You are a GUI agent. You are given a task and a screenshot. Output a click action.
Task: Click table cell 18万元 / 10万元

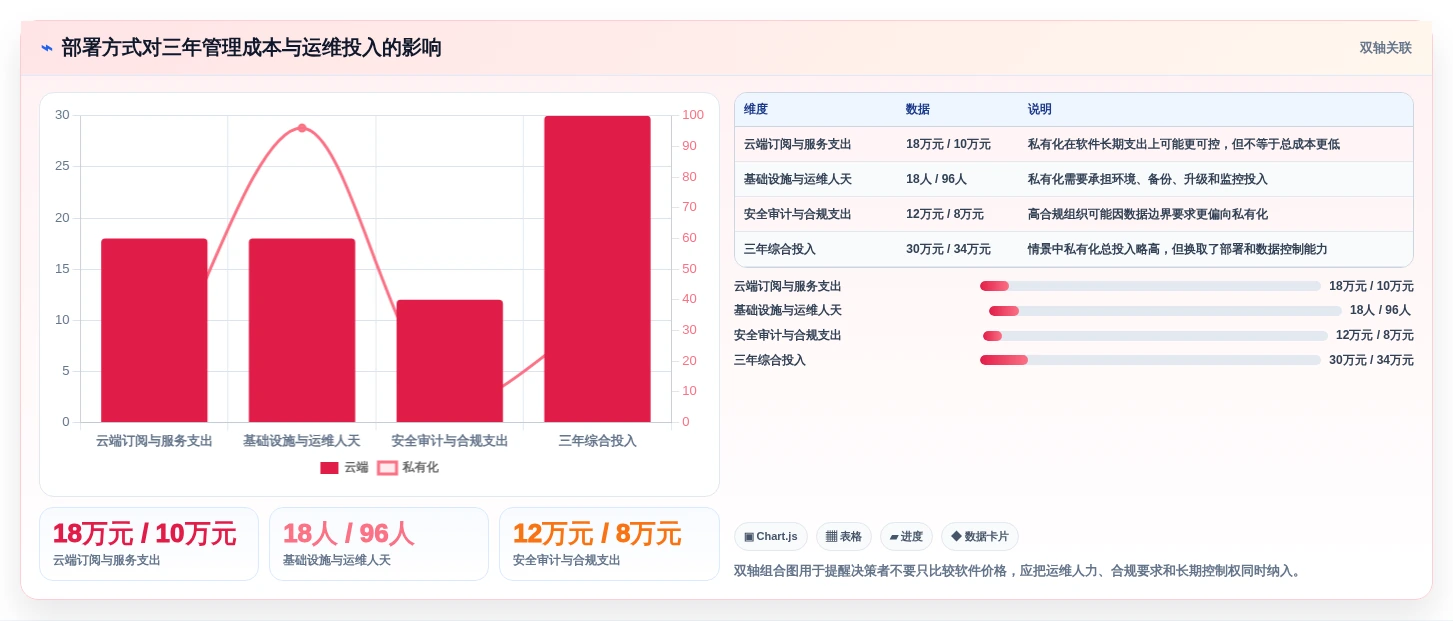point(948,145)
